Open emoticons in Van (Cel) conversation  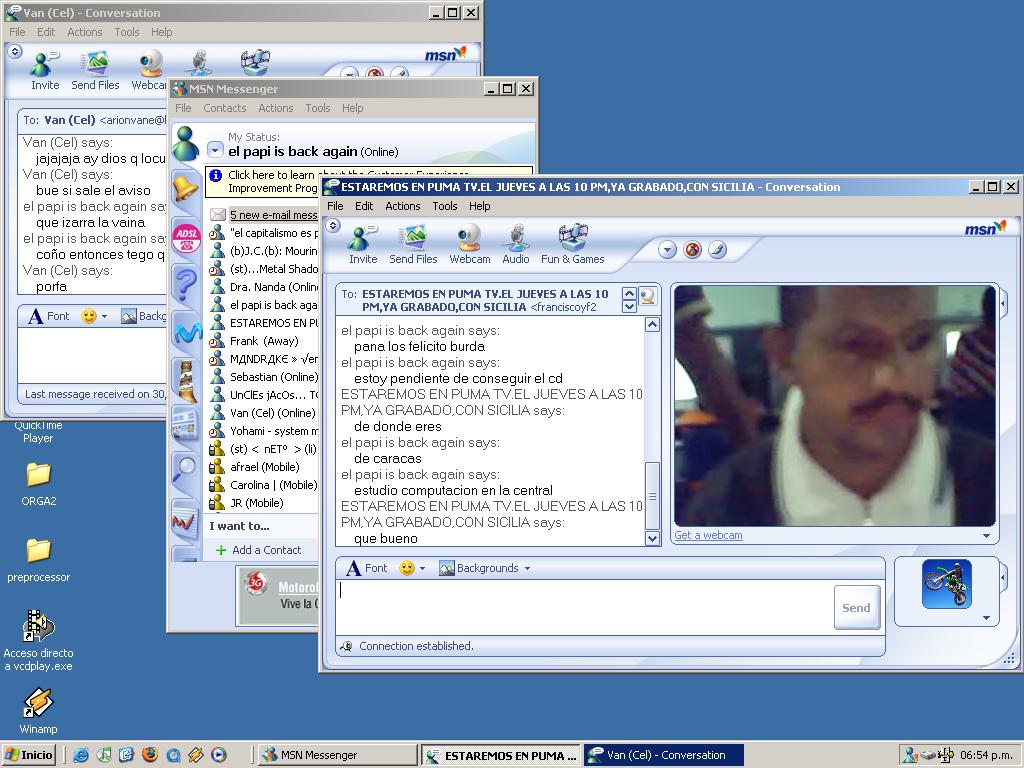[x=88, y=316]
